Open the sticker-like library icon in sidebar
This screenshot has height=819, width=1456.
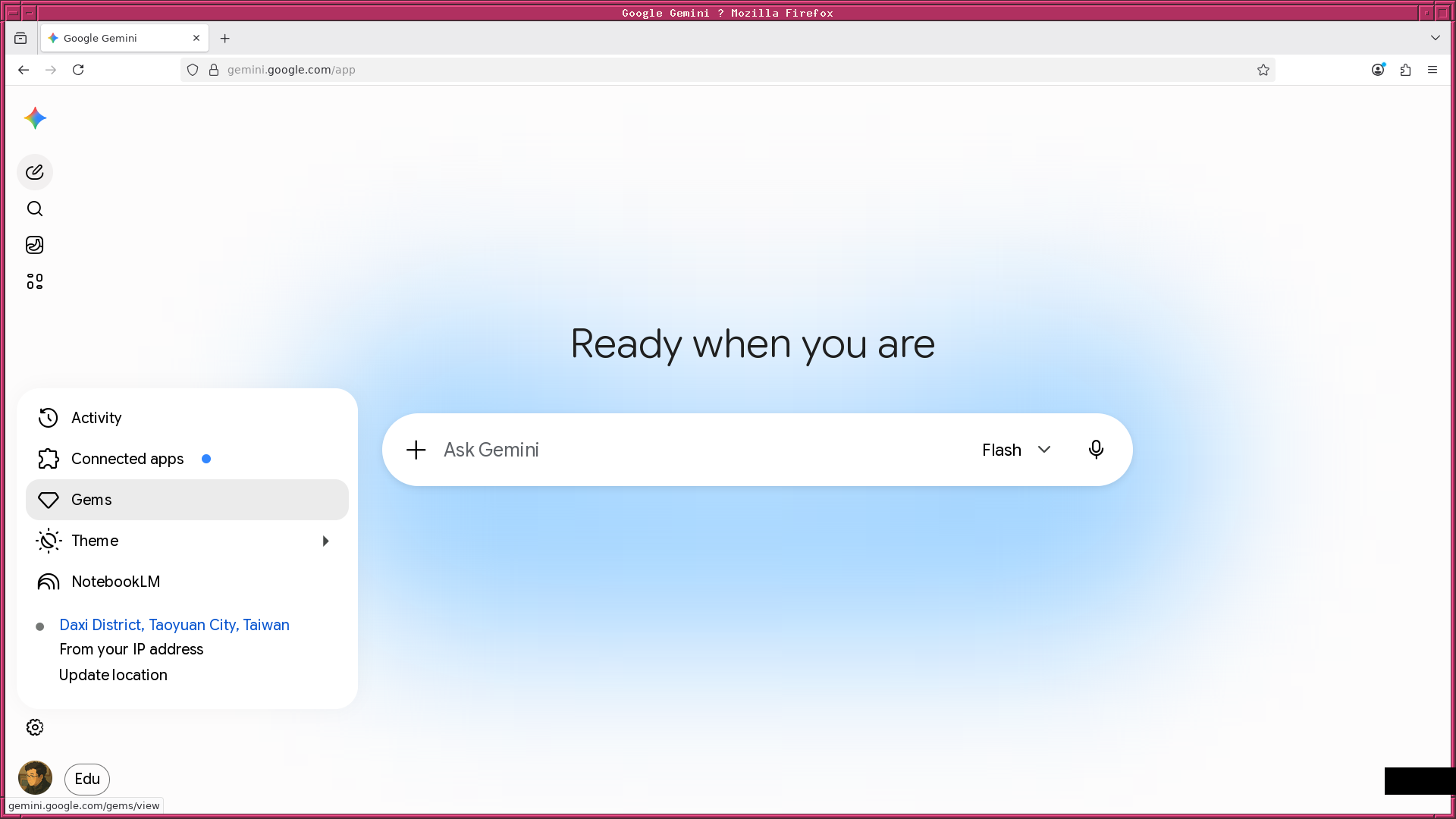(35, 245)
